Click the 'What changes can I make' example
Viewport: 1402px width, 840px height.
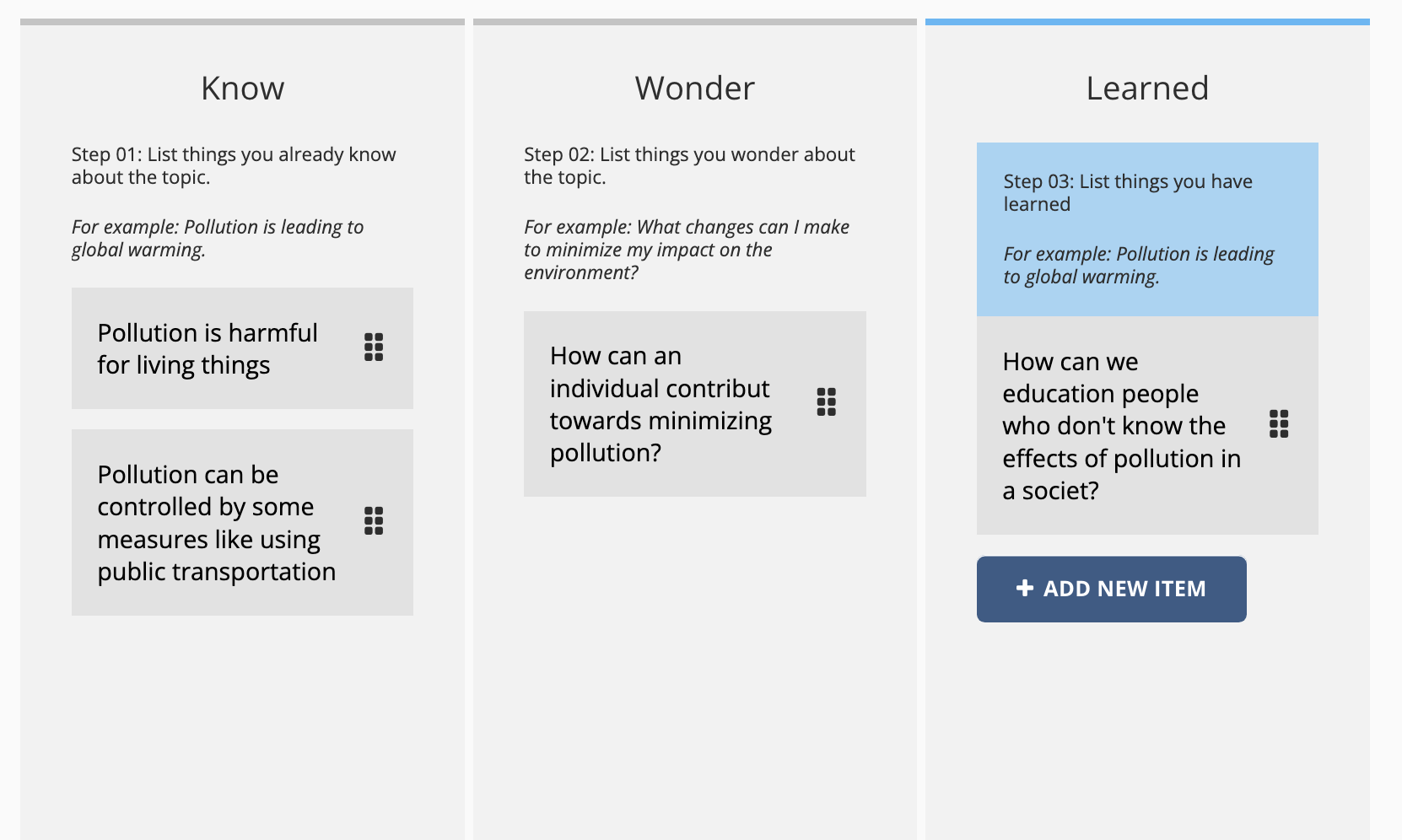[x=686, y=249]
